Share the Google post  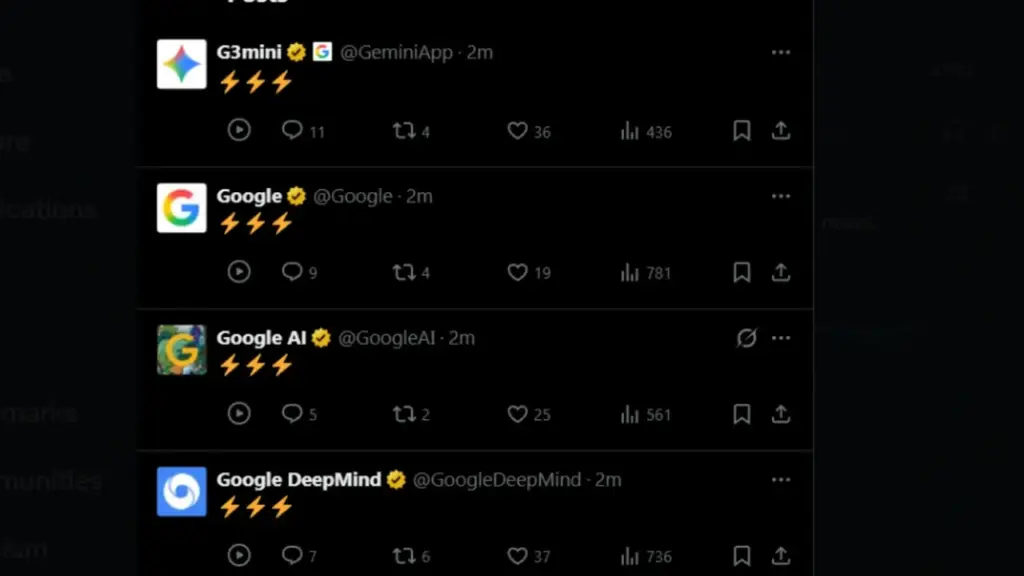click(x=781, y=272)
